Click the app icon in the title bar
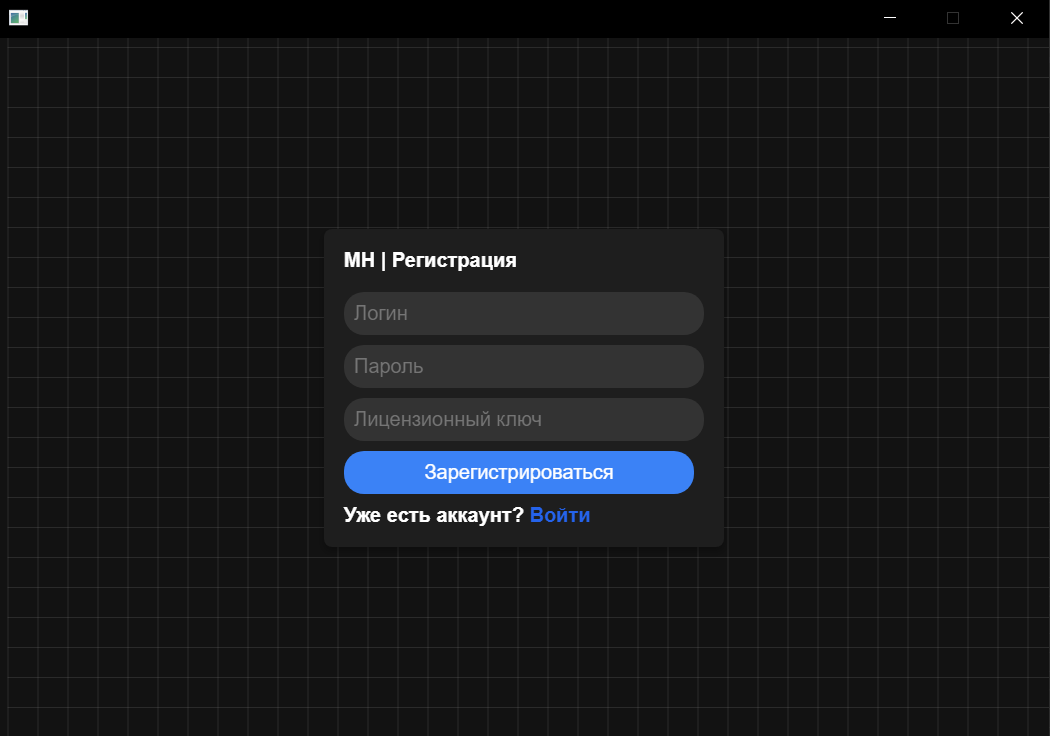This screenshot has height=736, width=1050. coord(18,18)
